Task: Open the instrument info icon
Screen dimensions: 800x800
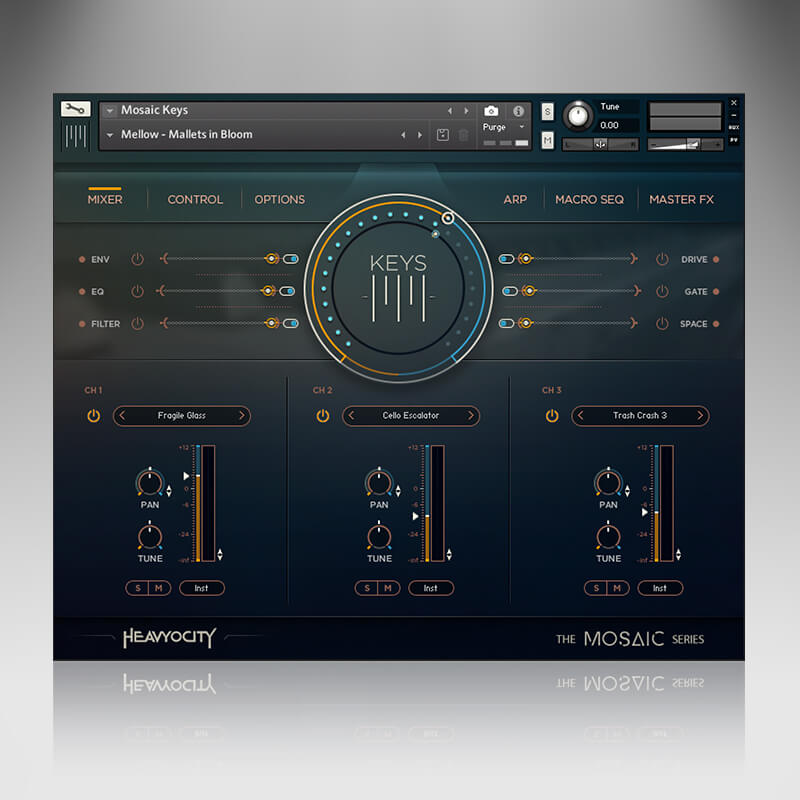Action: click(x=518, y=111)
